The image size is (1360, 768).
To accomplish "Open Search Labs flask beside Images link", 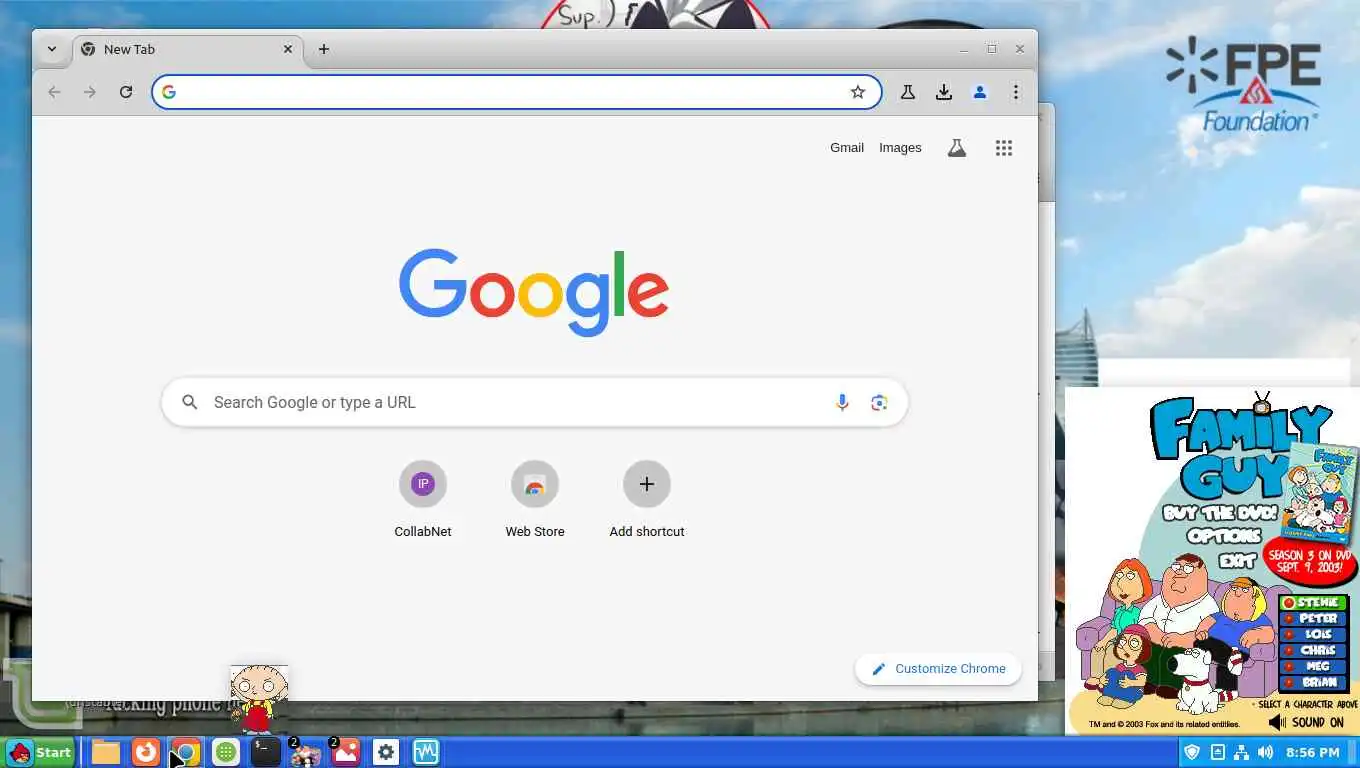I will 957,148.
